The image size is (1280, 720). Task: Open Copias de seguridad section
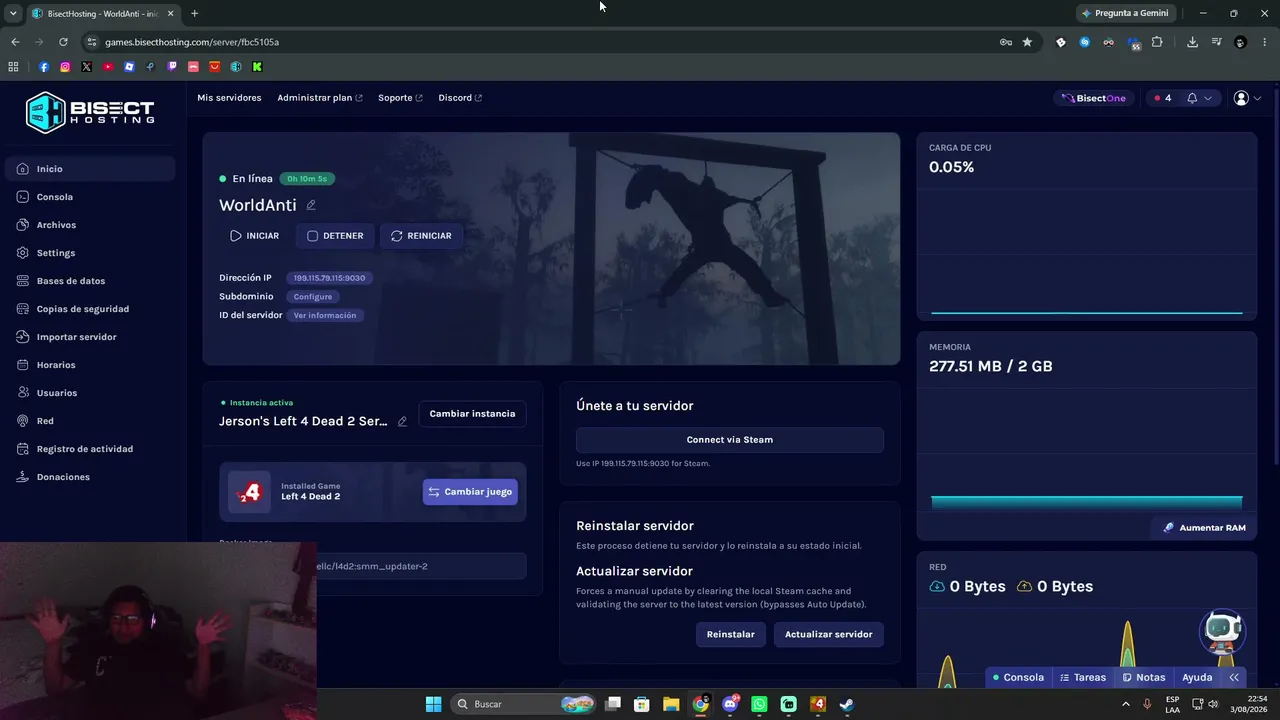(90, 309)
